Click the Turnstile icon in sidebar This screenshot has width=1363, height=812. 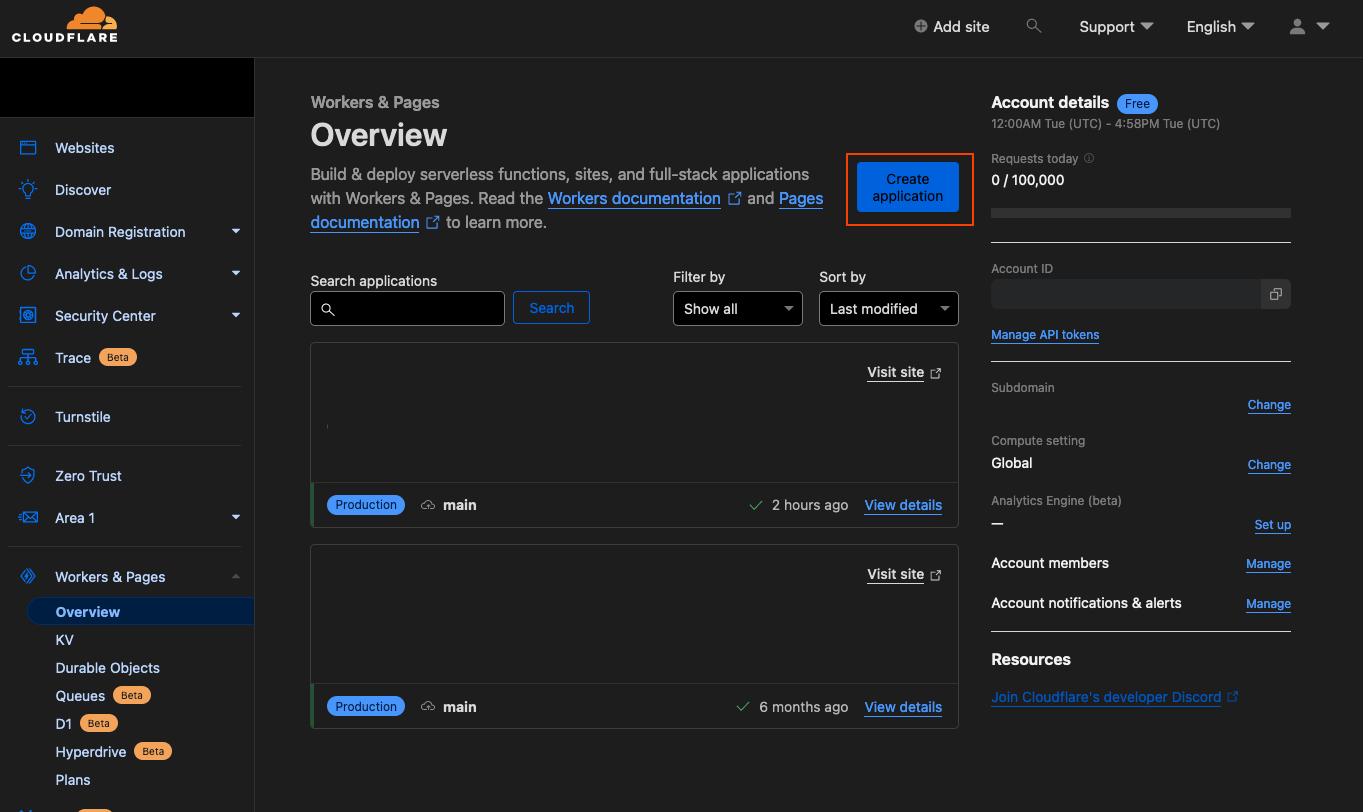28,417
